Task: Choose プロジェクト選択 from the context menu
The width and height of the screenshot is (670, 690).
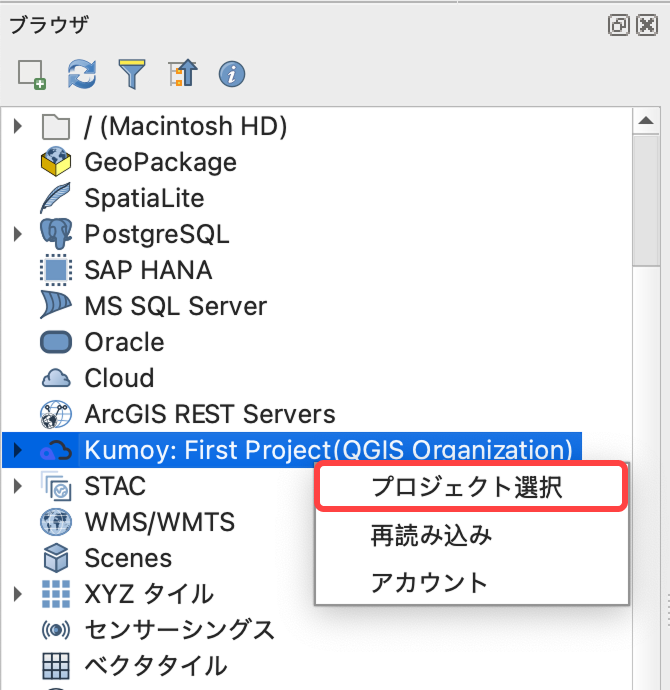Action: 471,487
